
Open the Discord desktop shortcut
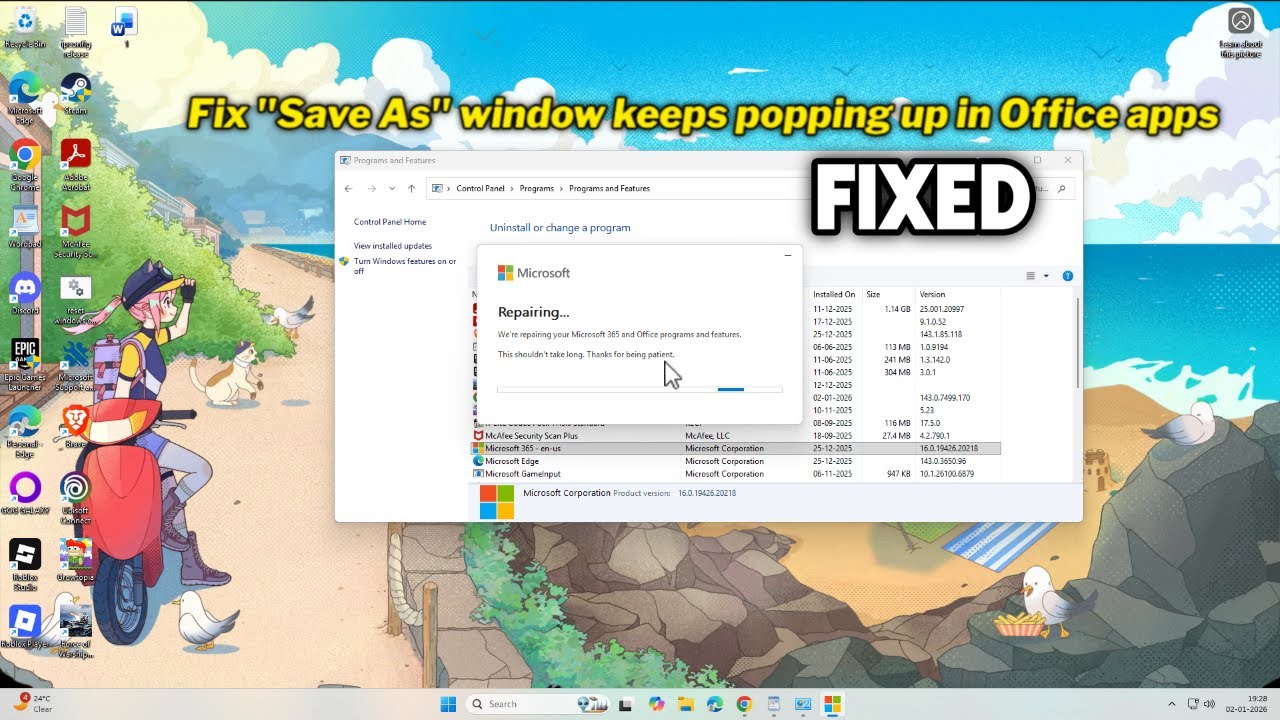[x=25, y=294]
